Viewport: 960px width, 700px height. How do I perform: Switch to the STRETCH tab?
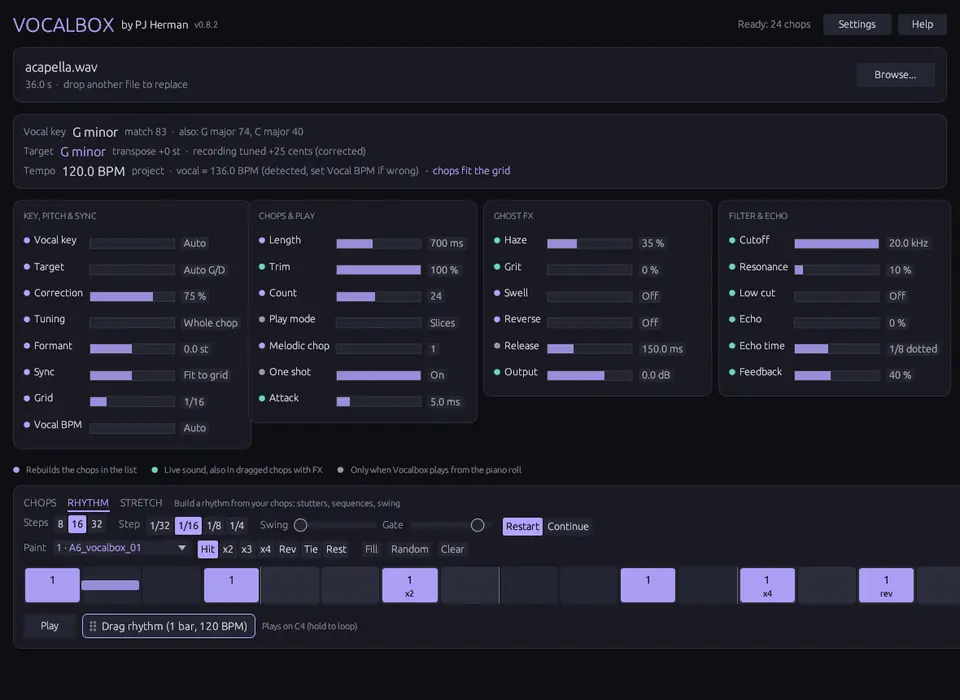coord(141,503)
